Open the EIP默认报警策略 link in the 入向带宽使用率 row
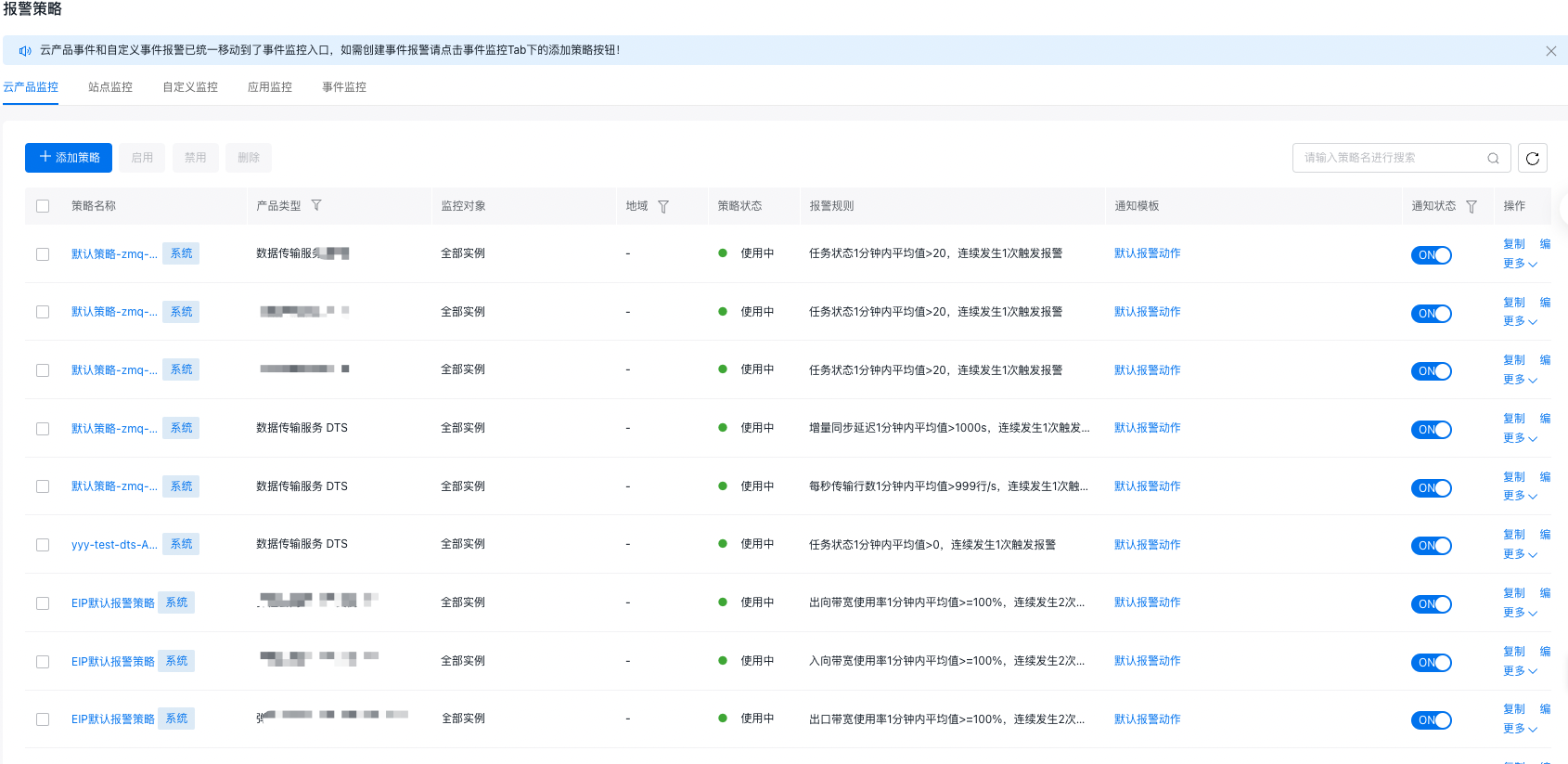Image resolution: width=1568 pixels, height=764 pixels. coord(113,662)
